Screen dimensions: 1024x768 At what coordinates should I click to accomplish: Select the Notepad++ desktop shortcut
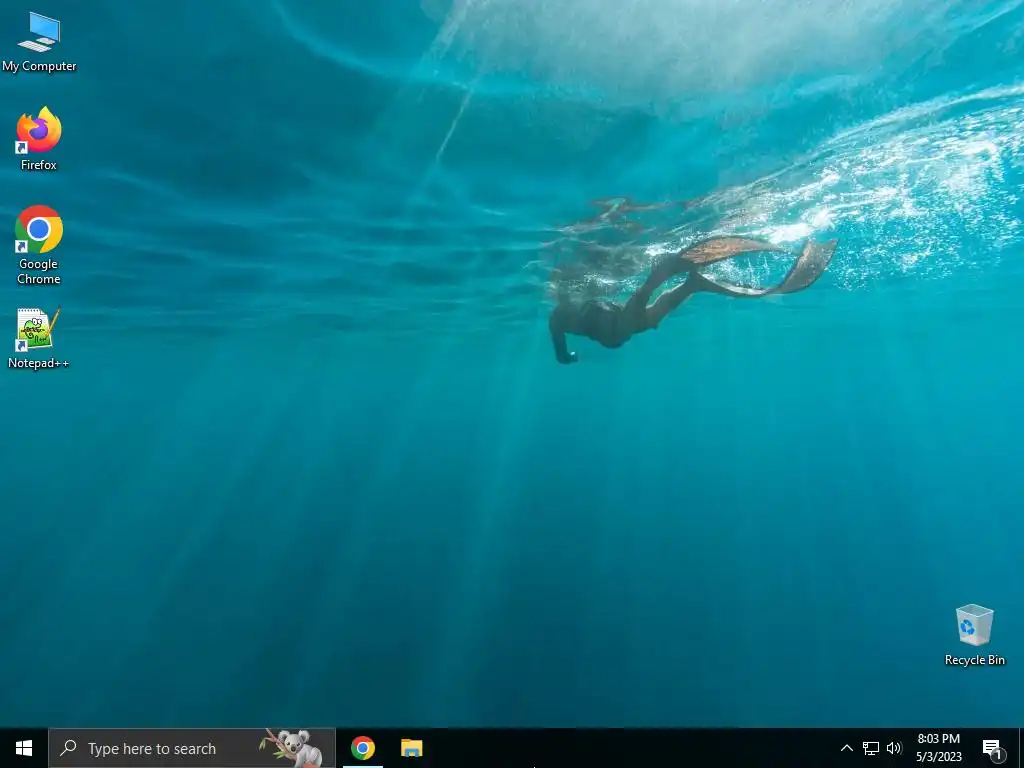click(39, 338)
